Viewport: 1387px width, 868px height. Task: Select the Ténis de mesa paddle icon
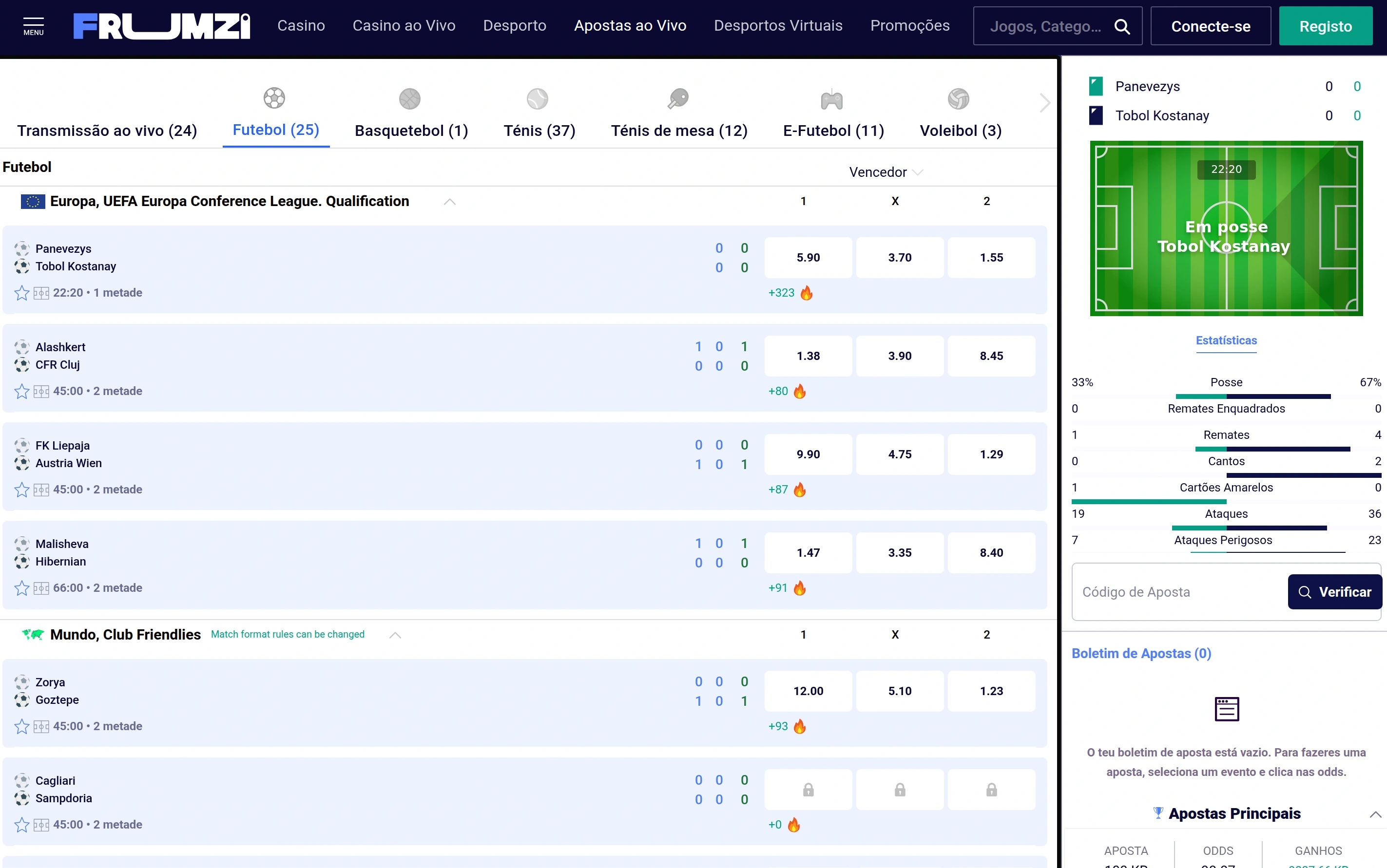point(678,98)
